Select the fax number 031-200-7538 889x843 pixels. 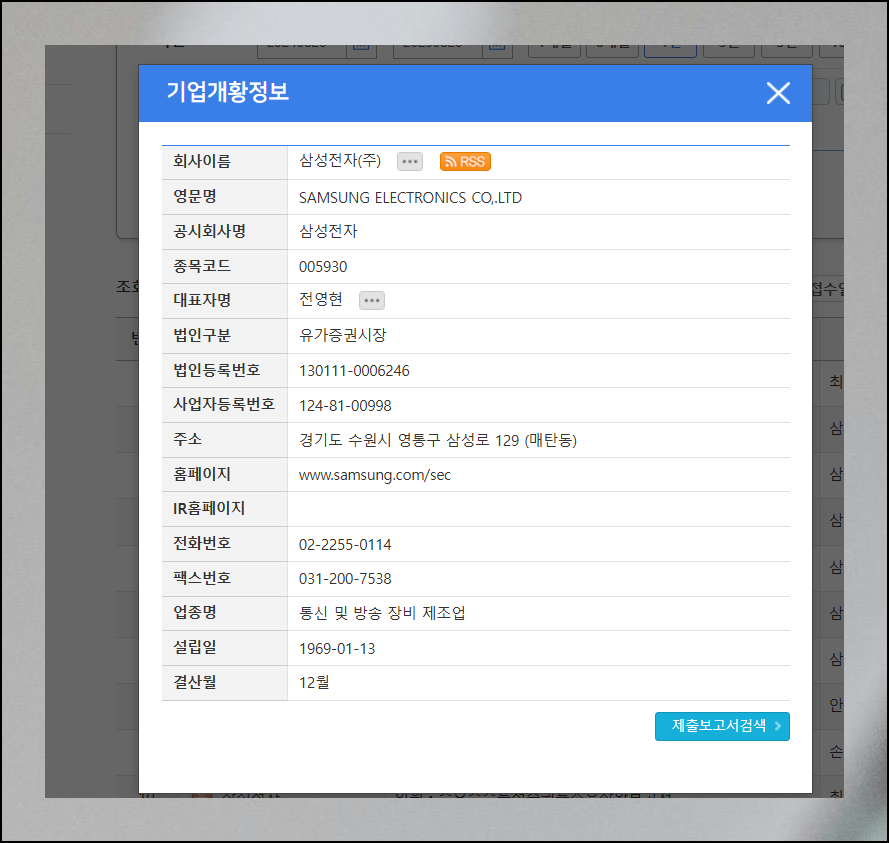(345, 579)
